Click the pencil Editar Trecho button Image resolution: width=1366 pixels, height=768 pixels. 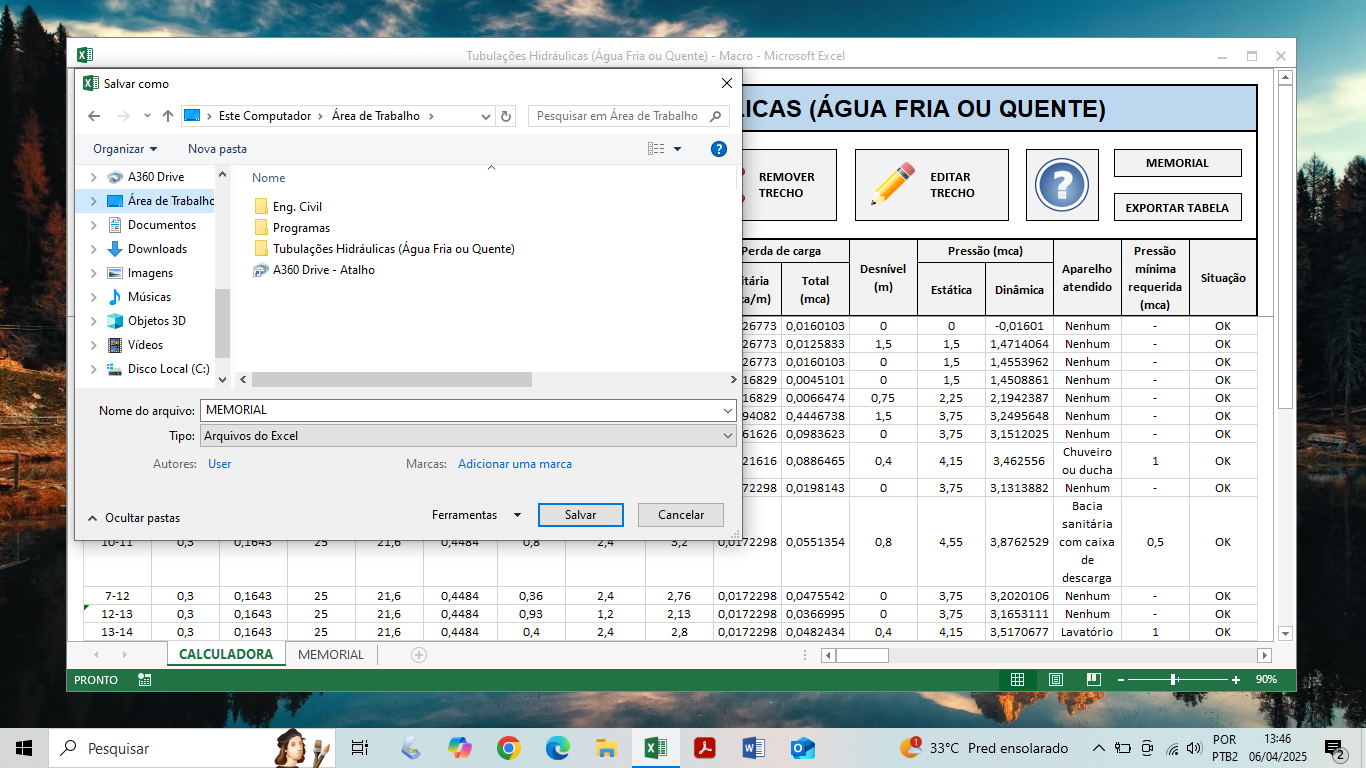tap(931, 185)
